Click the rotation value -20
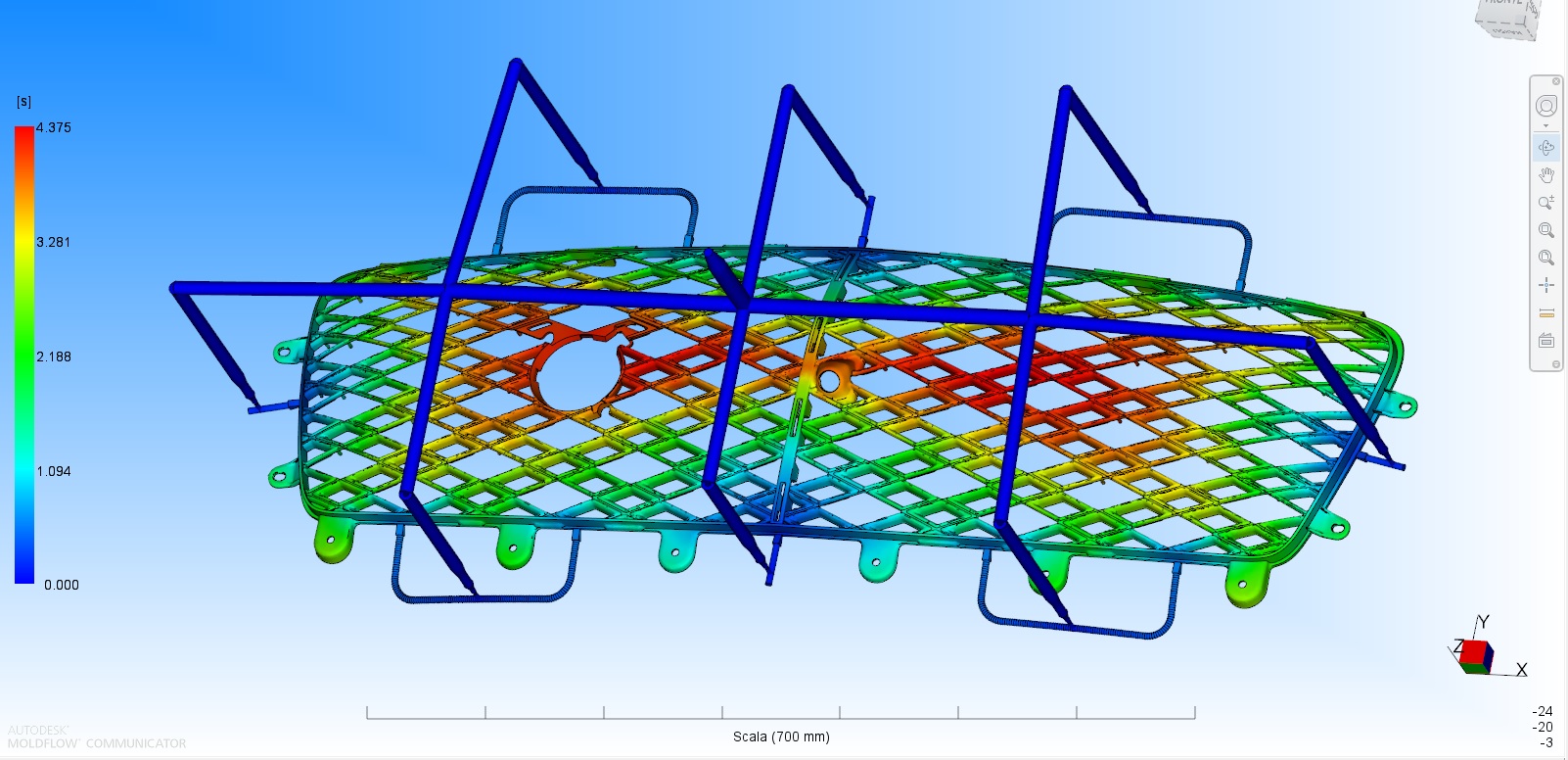This screenshot has width=1568, height=760. pyautogui.click(x=1543, y=727)
